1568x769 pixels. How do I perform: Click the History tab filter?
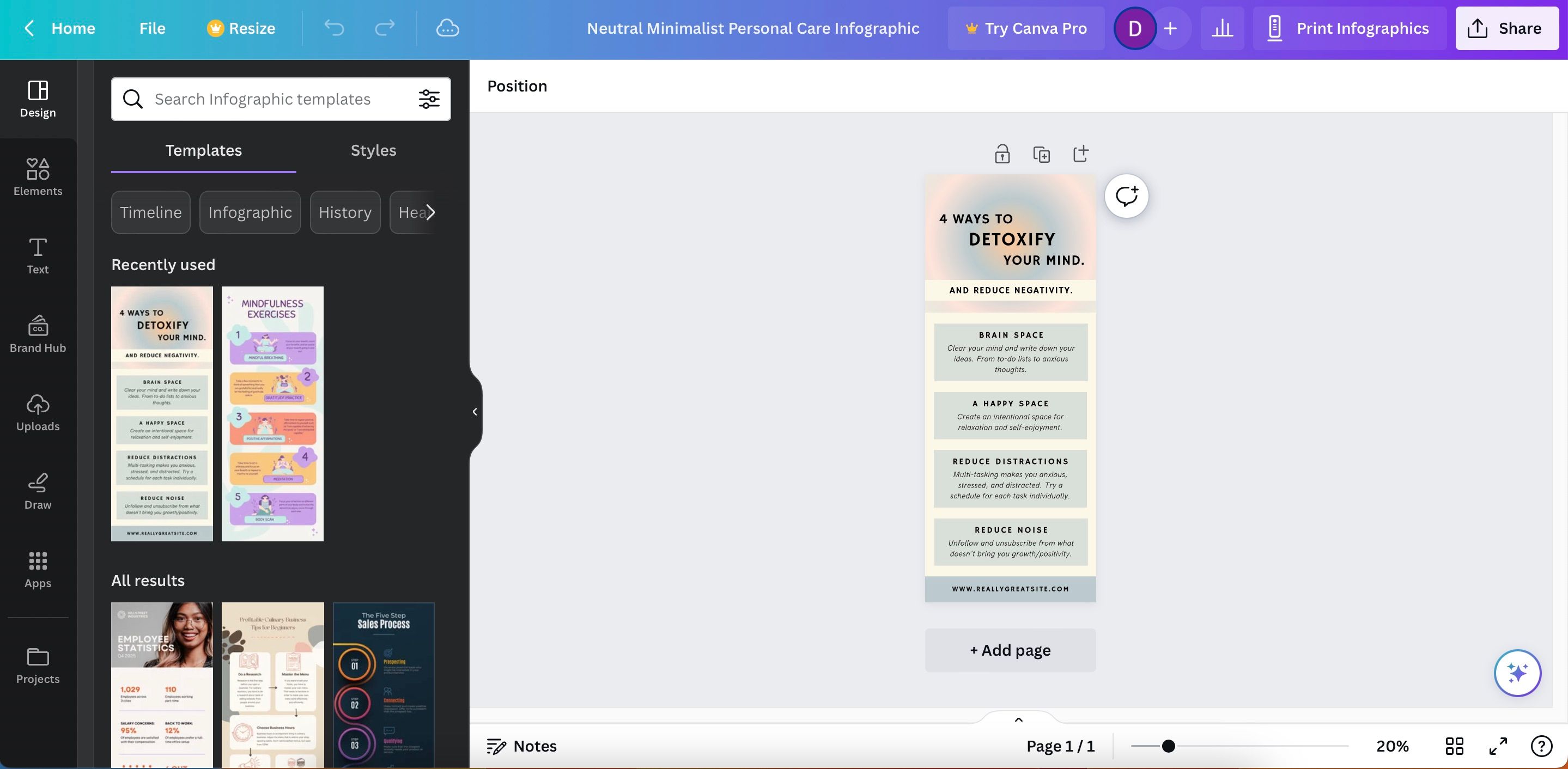(x=345, y=211)
